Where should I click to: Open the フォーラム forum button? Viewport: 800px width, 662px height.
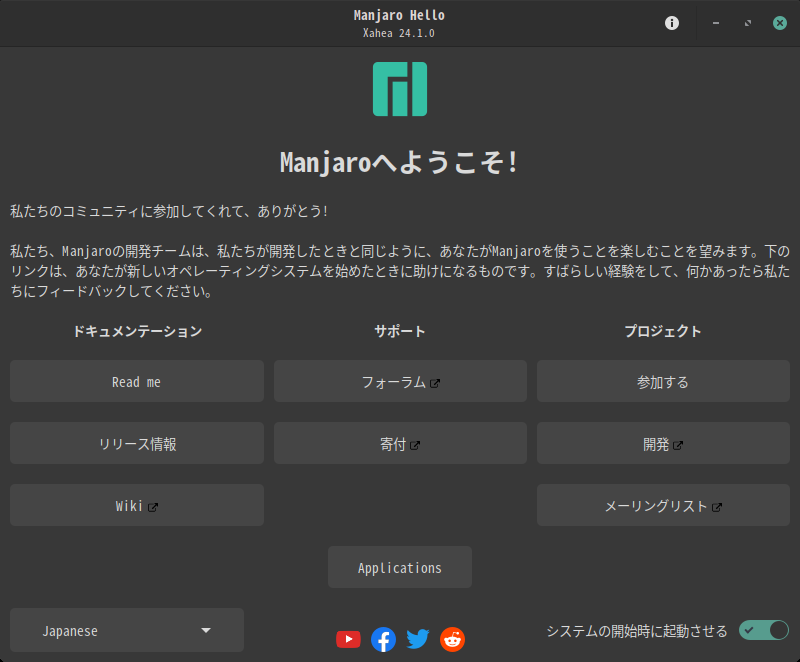pyautogui.click(x=401, y=381)
